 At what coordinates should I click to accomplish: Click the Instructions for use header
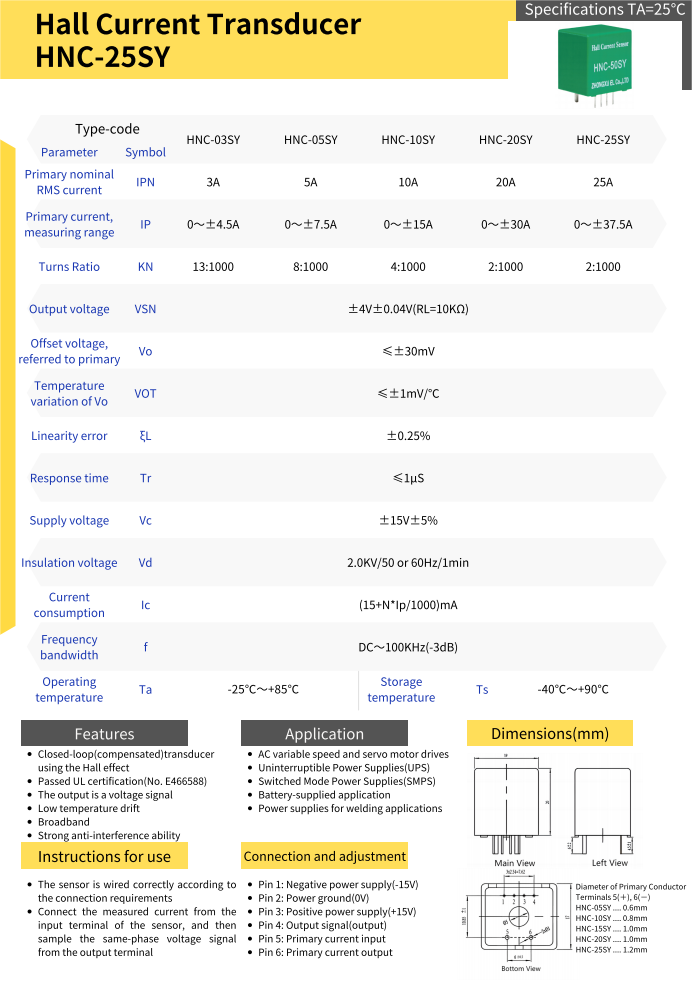tap(104, 856)
